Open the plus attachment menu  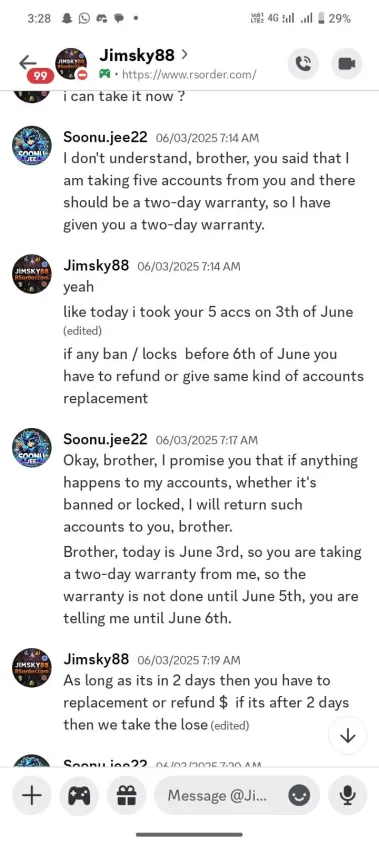tap(32, 795)
